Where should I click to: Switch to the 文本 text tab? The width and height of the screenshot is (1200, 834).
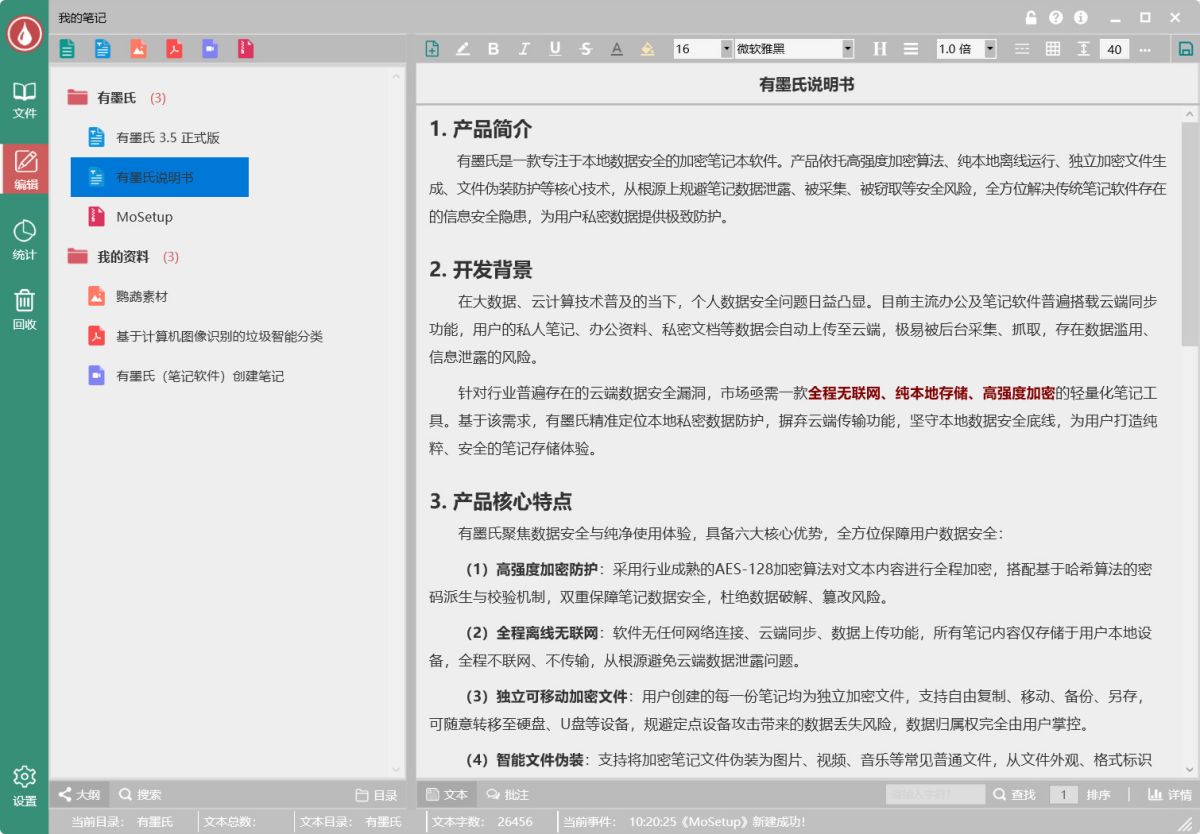tap(446, 795)
